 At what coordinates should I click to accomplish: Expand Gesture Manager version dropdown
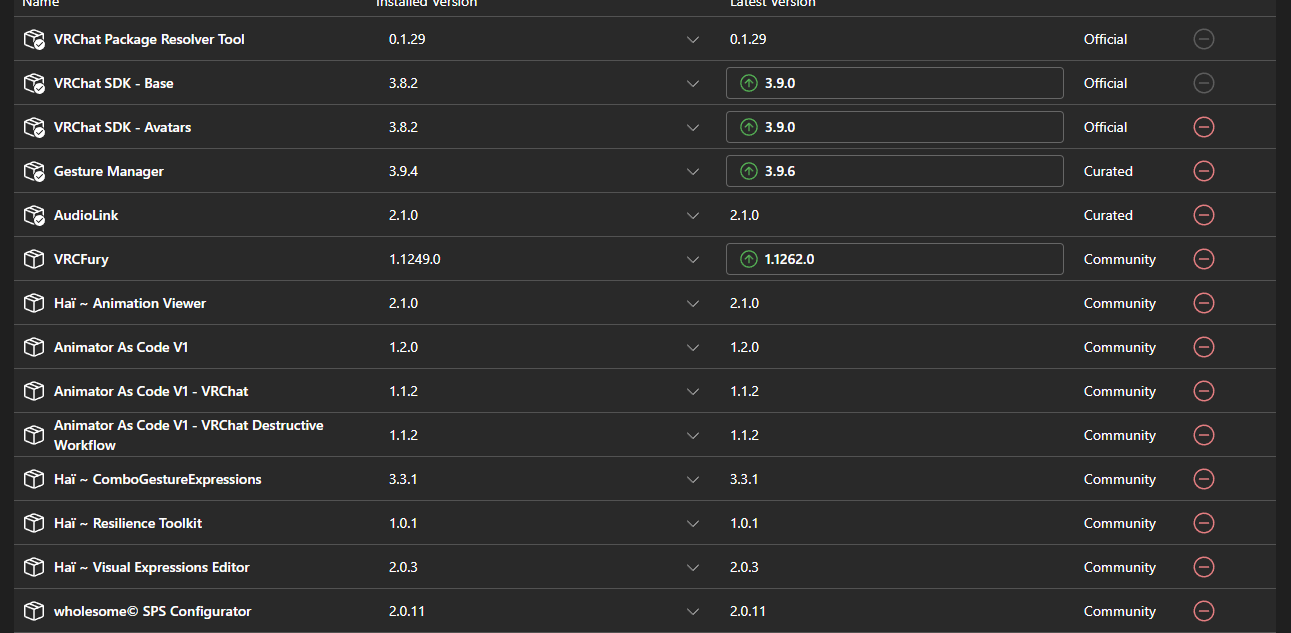pos(693,171)
